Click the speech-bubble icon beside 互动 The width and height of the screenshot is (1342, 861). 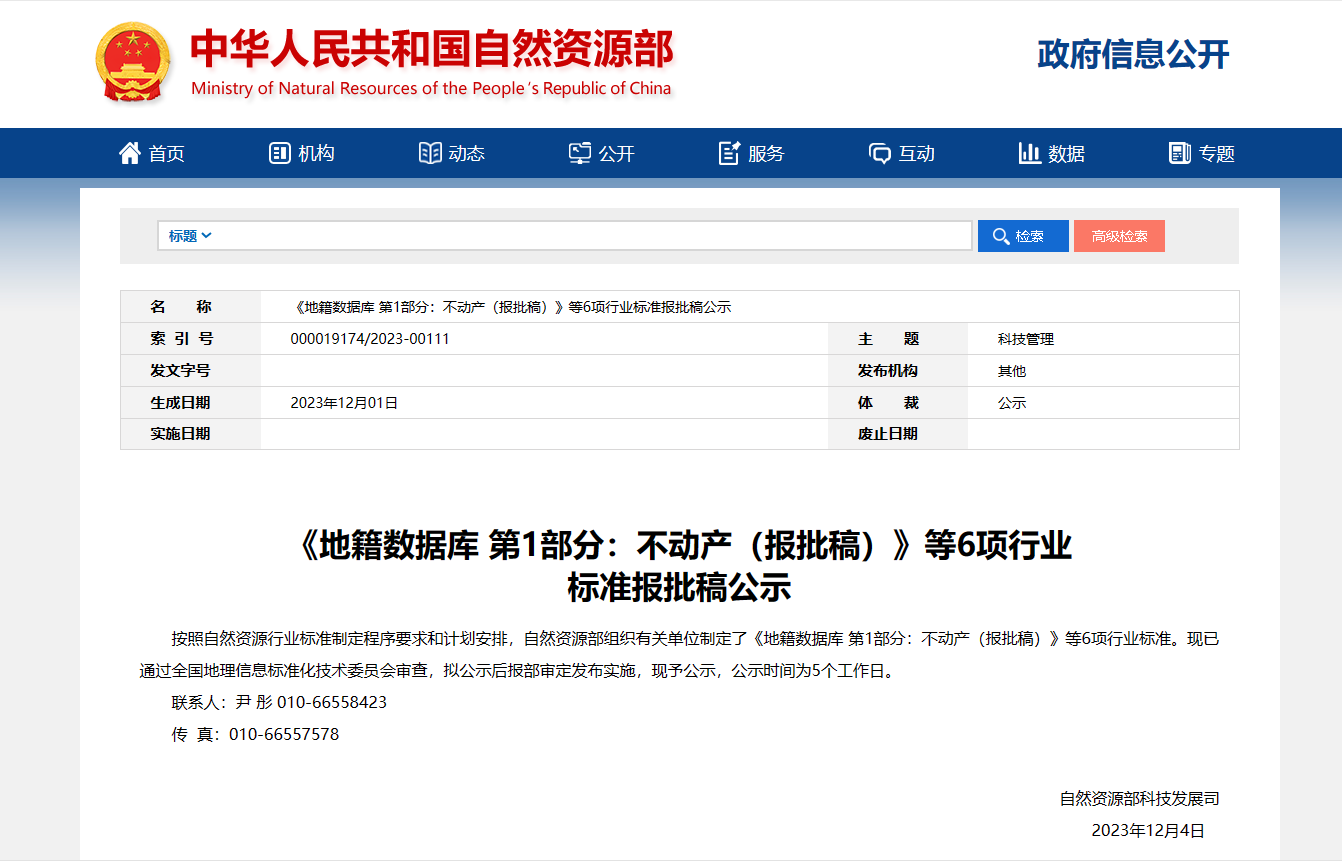tap(879, 152)
